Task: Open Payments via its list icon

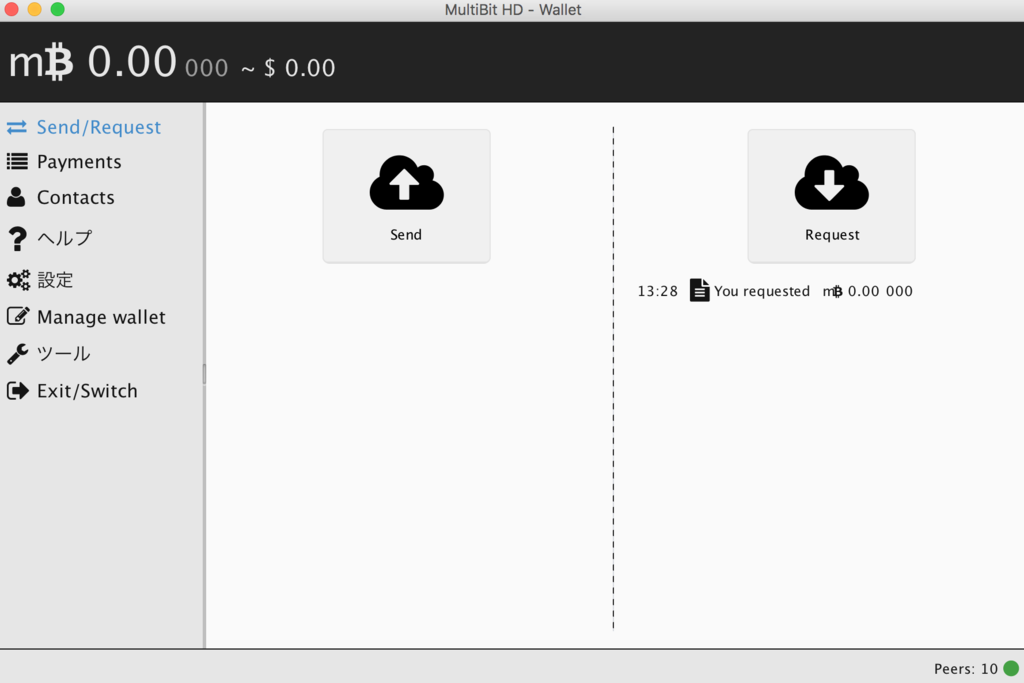Action: [x=17, y=161]
